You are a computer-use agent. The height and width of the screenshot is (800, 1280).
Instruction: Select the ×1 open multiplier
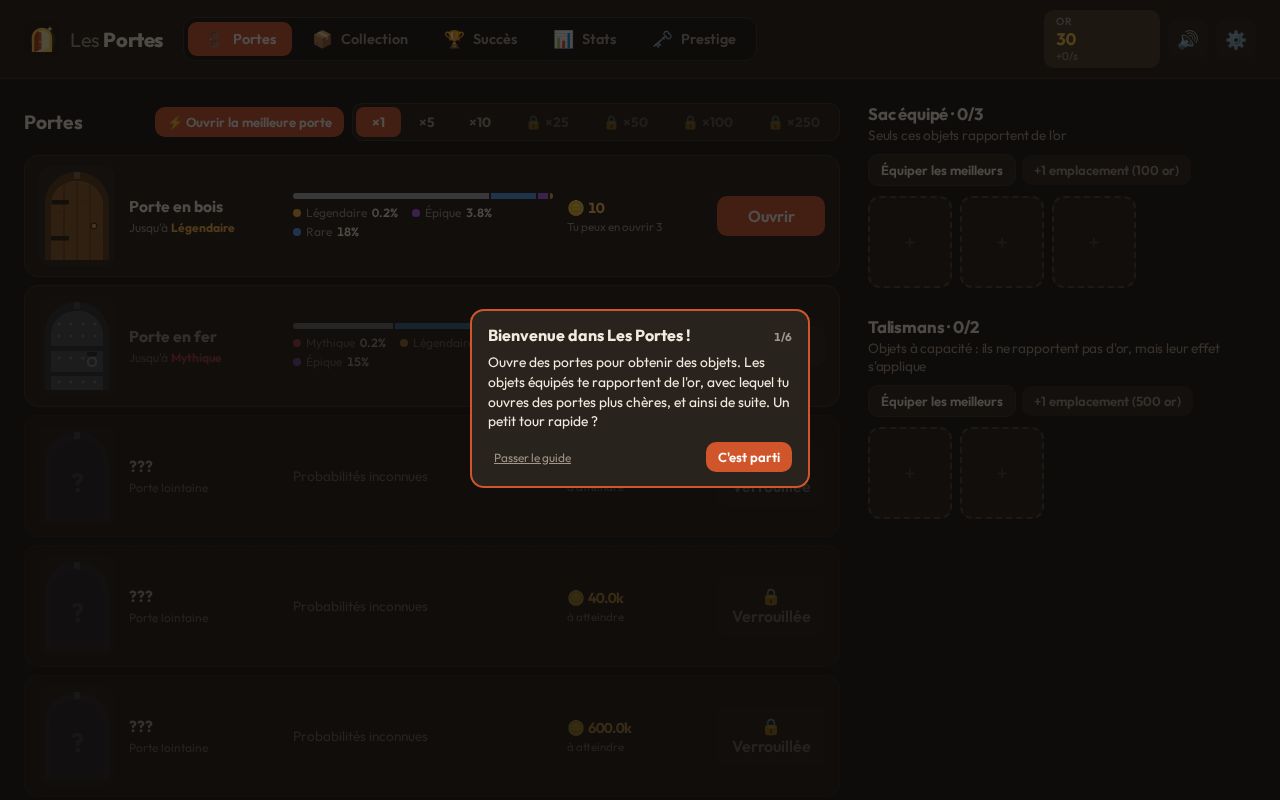tap(378, 122)
